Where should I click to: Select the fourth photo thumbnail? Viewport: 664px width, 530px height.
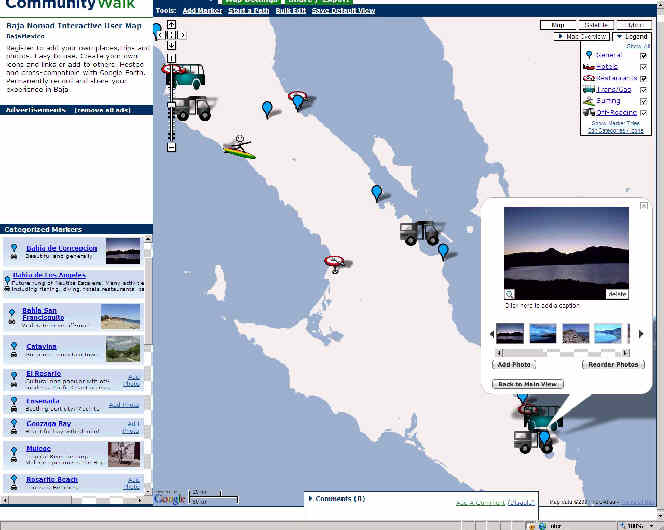(608, 334)
